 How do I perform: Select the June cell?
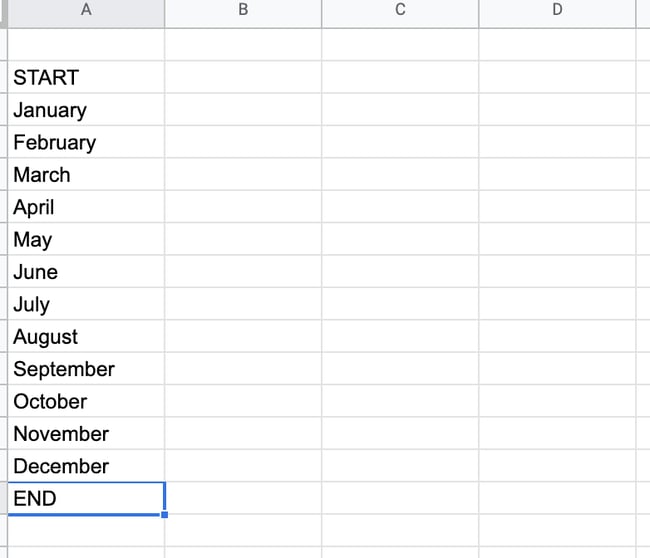(x=85, y=272)
